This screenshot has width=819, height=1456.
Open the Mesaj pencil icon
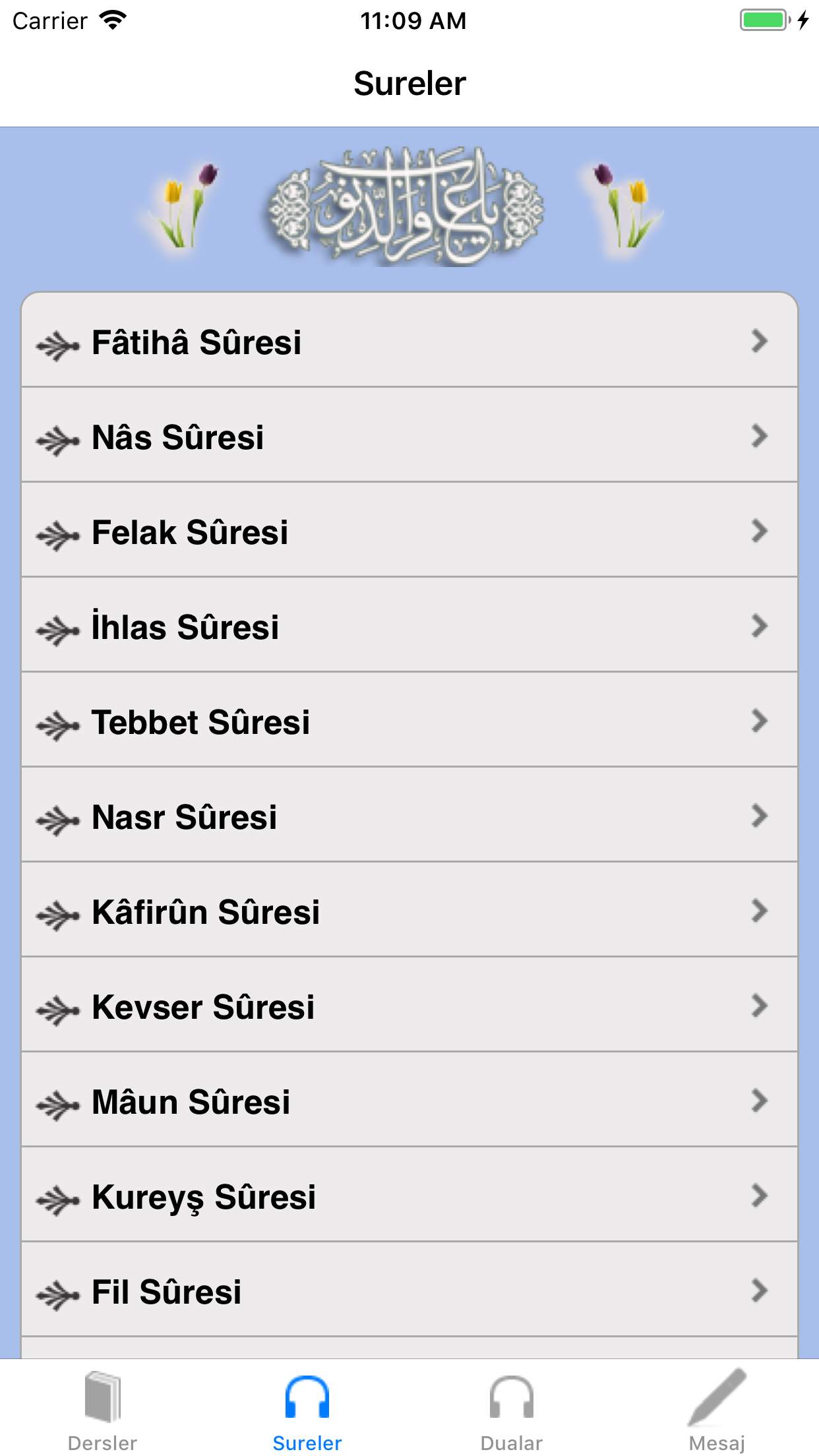click(717, 1397)
